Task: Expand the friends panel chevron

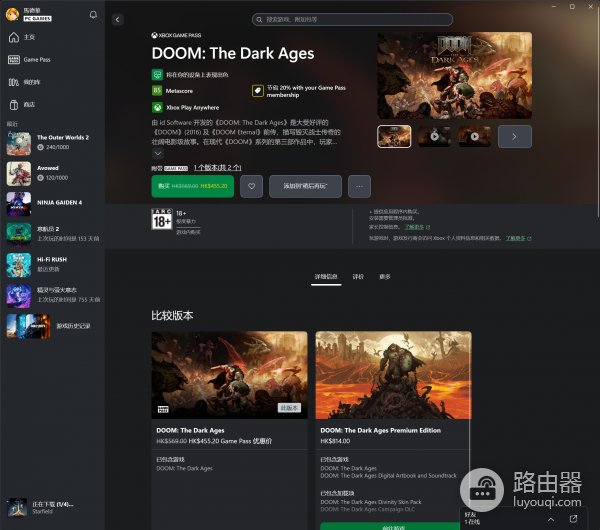Action: tap(551, 519)
